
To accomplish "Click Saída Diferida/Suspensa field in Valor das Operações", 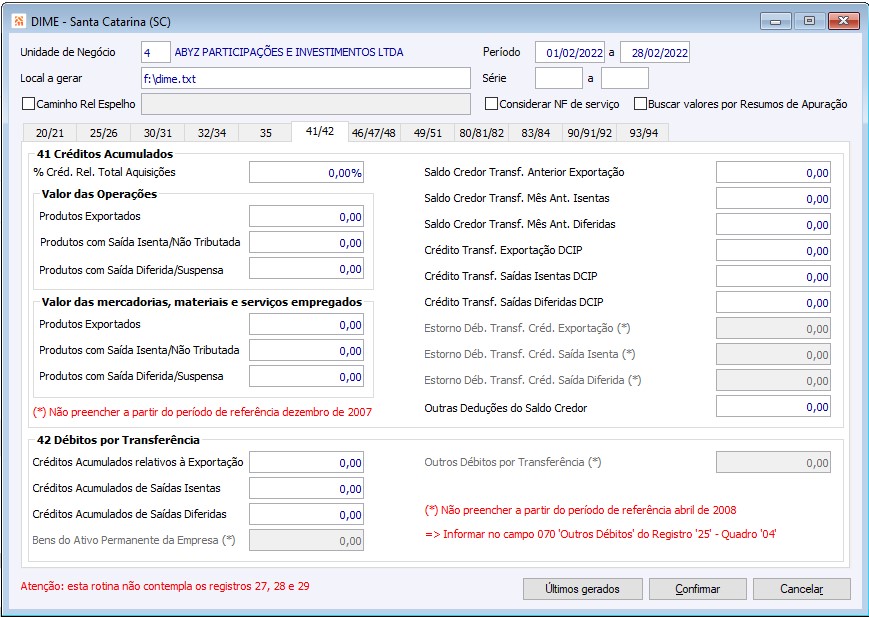I will click(306, 268).
